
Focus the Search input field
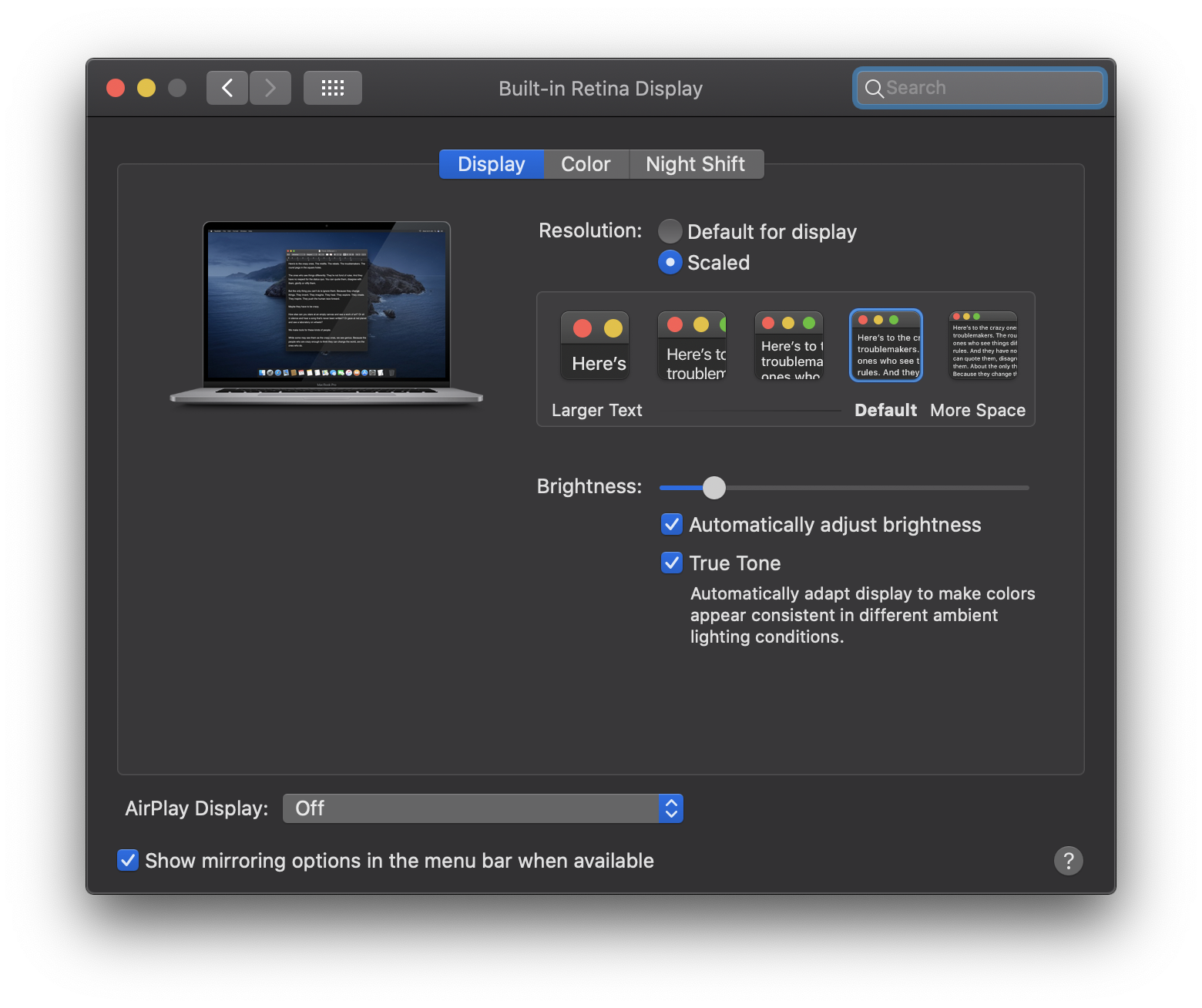point(980,88)
